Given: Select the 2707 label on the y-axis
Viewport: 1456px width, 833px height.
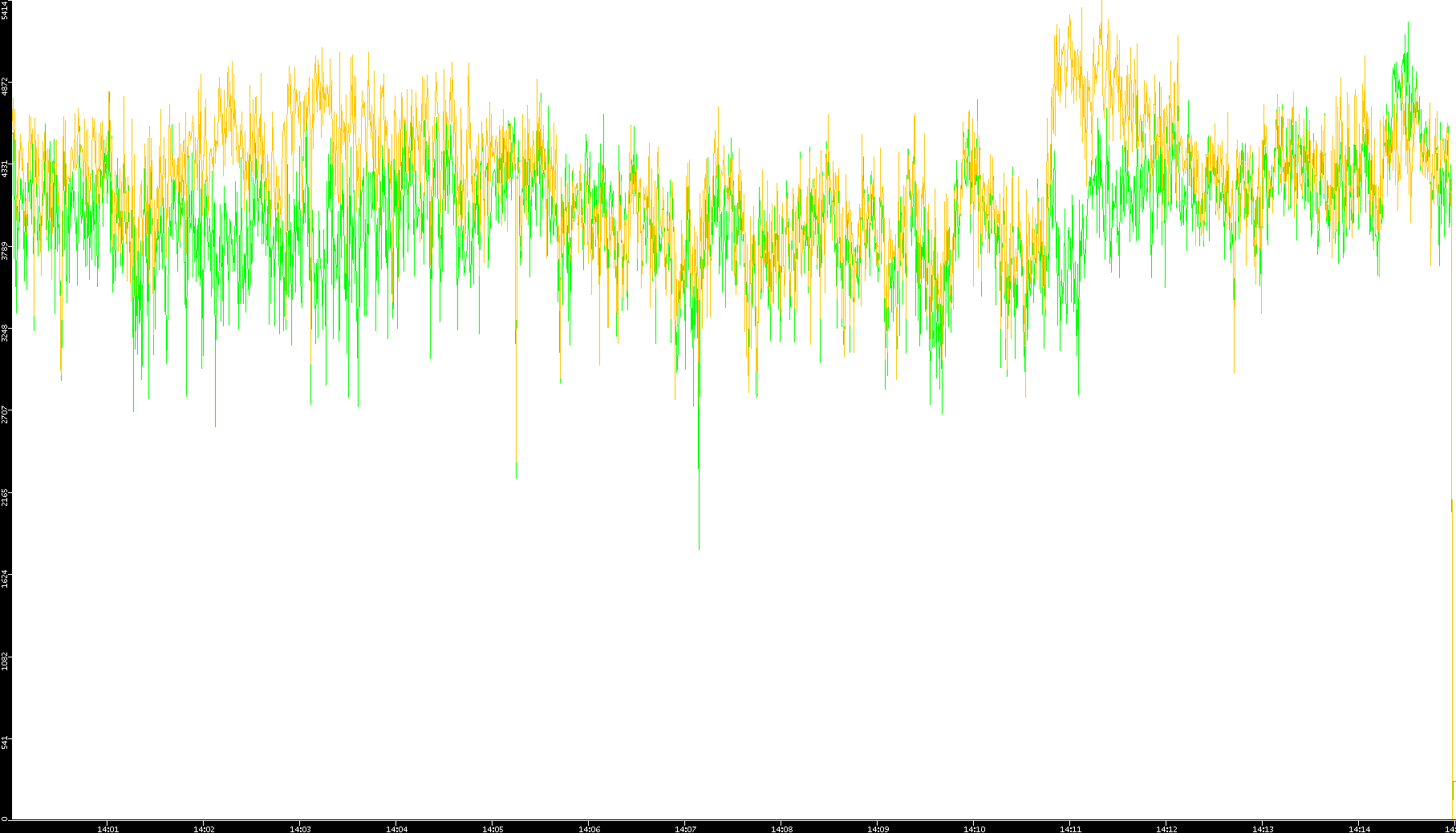Looking at the screenshot, I should click(x=5, y=414).
